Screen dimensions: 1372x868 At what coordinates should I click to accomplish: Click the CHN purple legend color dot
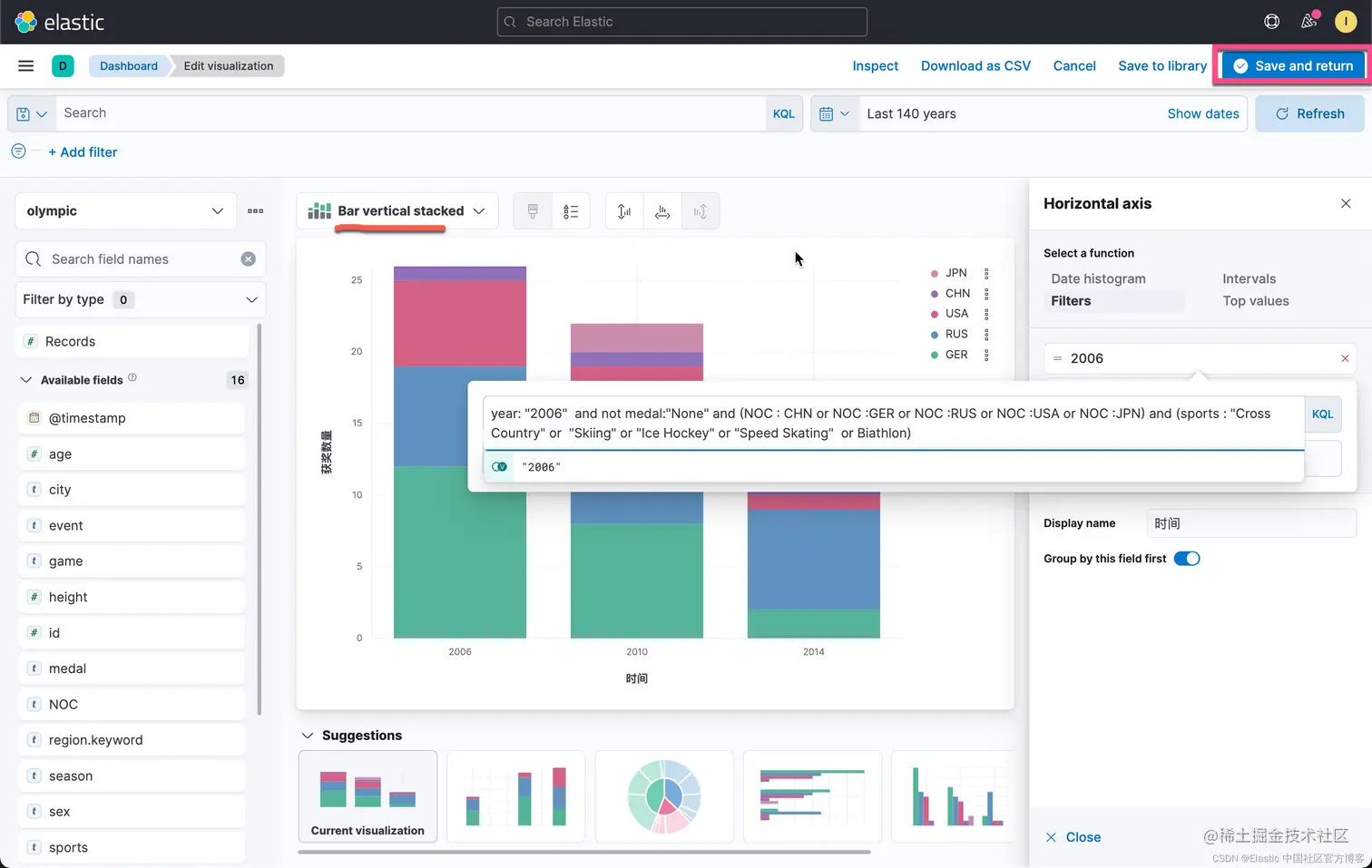tap(935, 294)
